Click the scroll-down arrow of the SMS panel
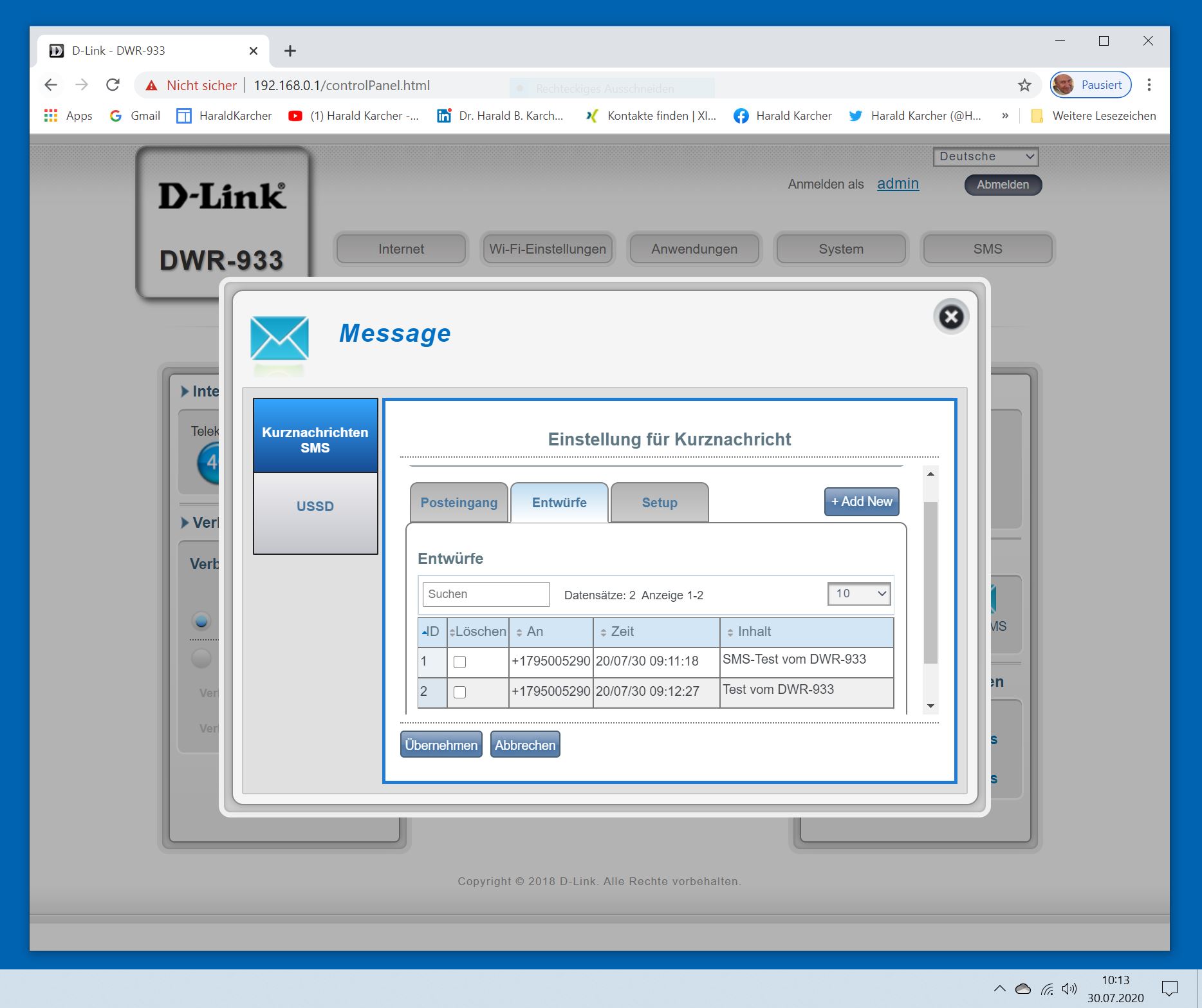 tap(930, 706)
